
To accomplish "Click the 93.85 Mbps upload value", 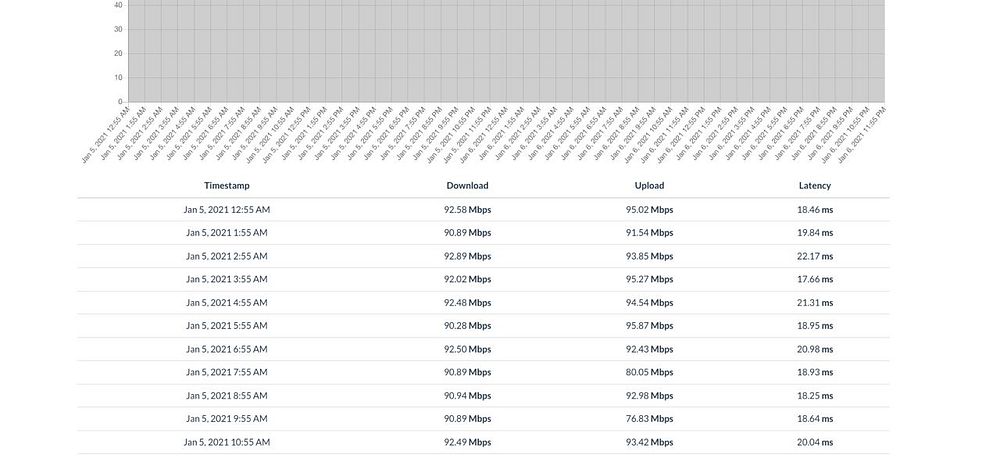I will [649, 256].
